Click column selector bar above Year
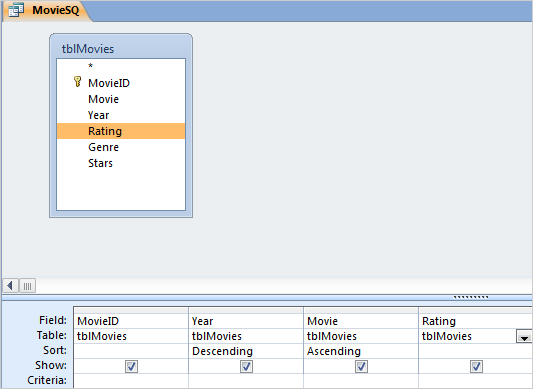The image size is (533, 389). (x=246, y=310)
